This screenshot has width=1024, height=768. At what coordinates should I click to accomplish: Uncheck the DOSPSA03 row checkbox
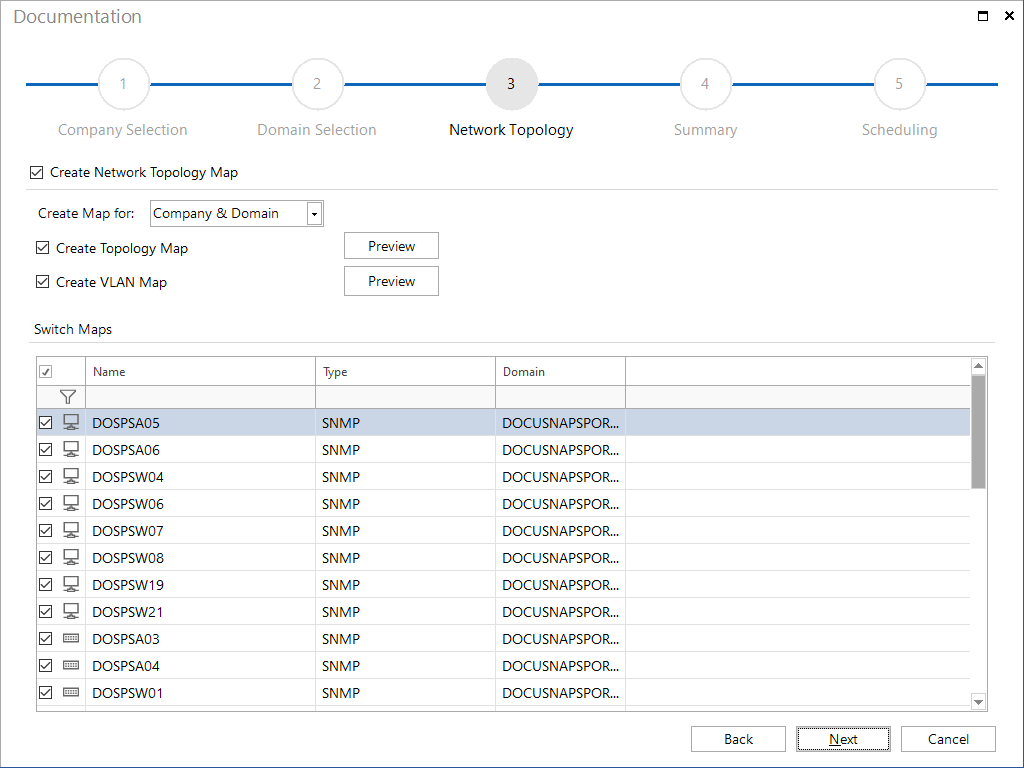coord(46,638)
